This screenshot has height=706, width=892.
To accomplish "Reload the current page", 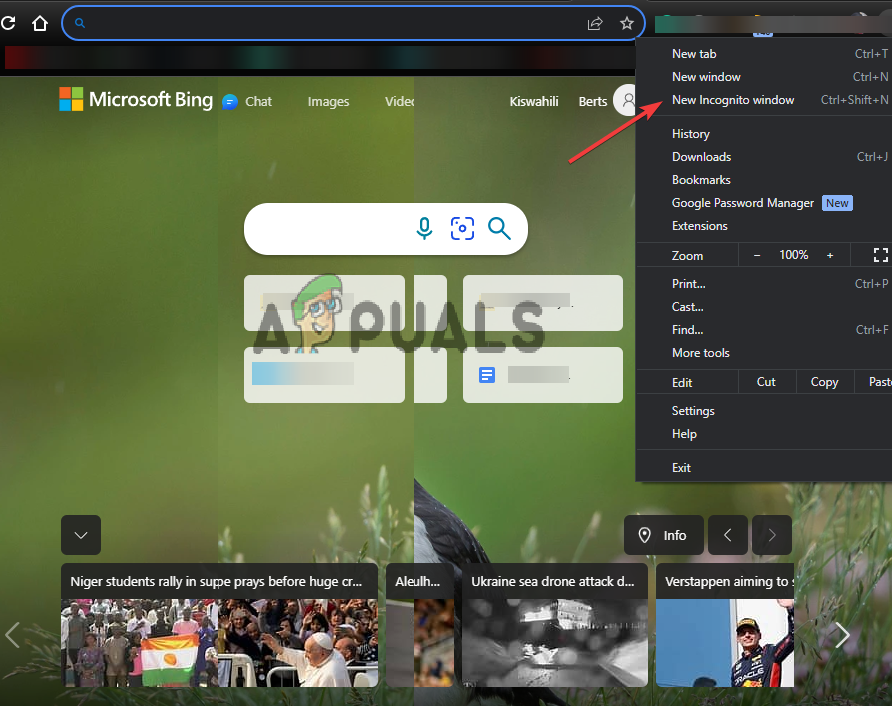I will pyautogui.click(x=9, y=22).
